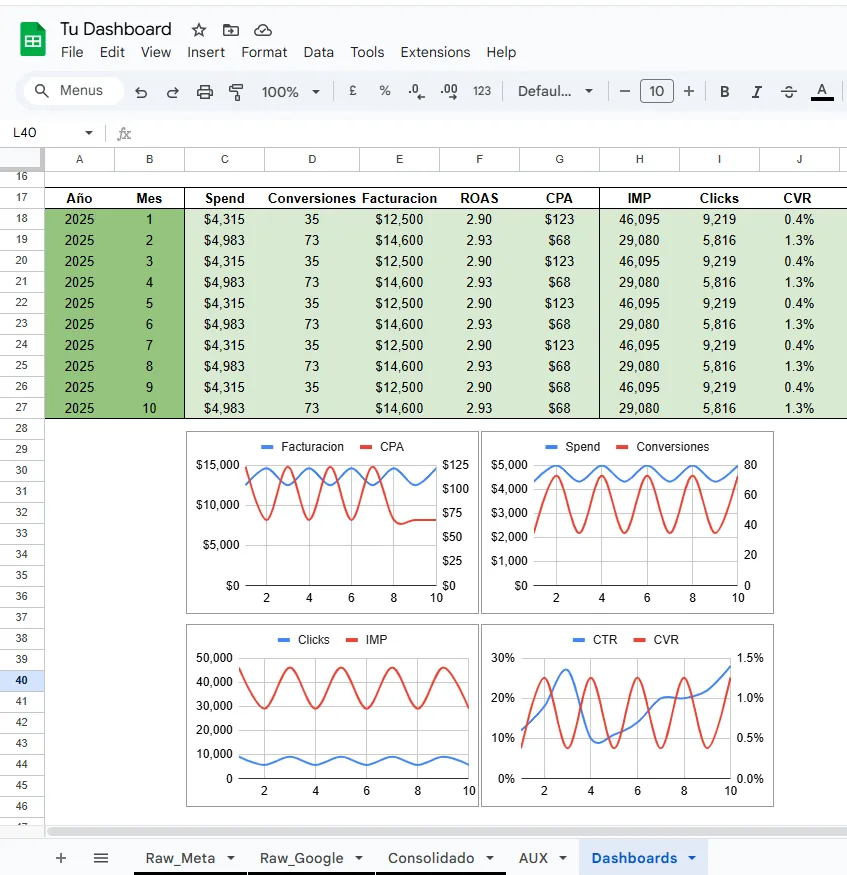Add a new sheet with plus
Viewport: 847px width, 875px height.
(x=61, y=858)
